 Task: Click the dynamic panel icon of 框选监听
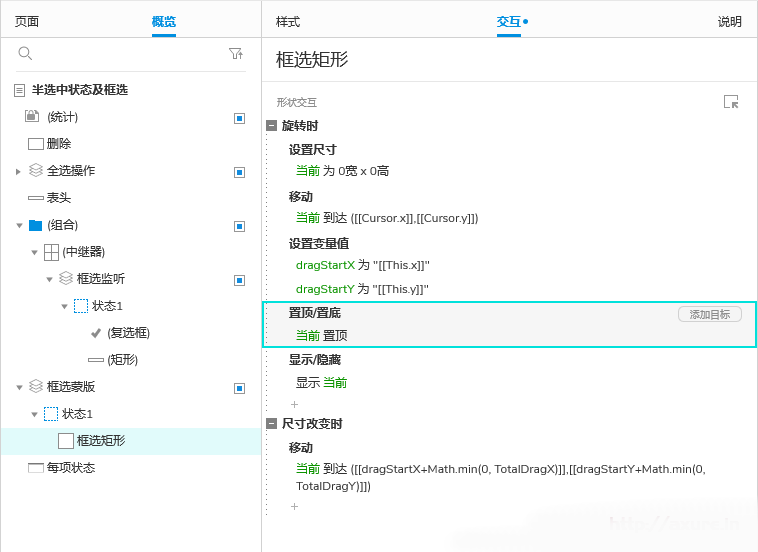pos(66,278)
